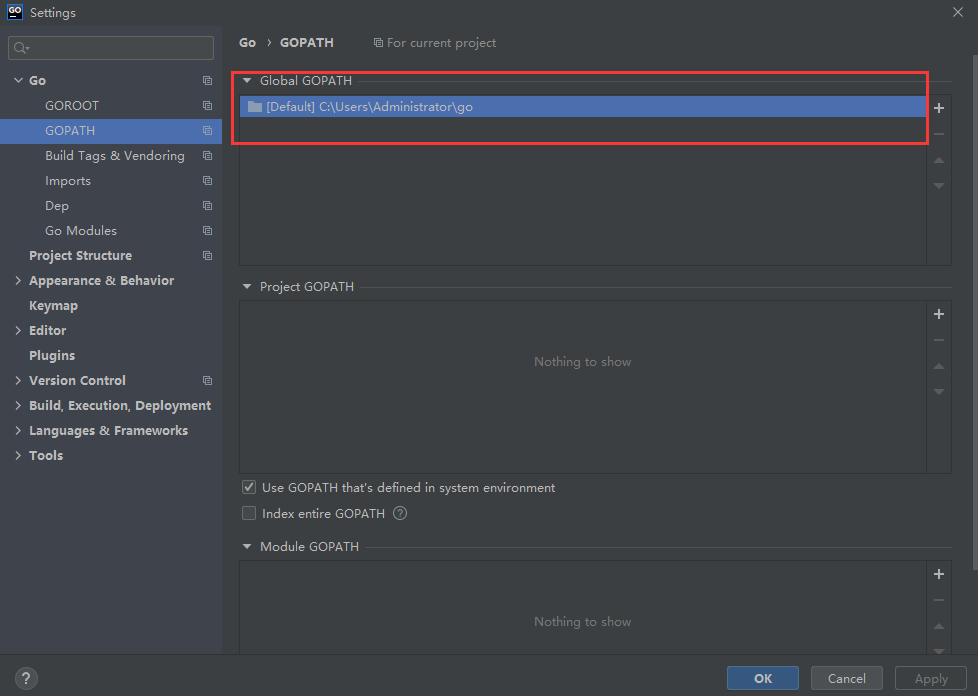Click the move-up arrow for Module GOPATH
The width and height of the screenshot is (978, 696).
tap(939, 626)
